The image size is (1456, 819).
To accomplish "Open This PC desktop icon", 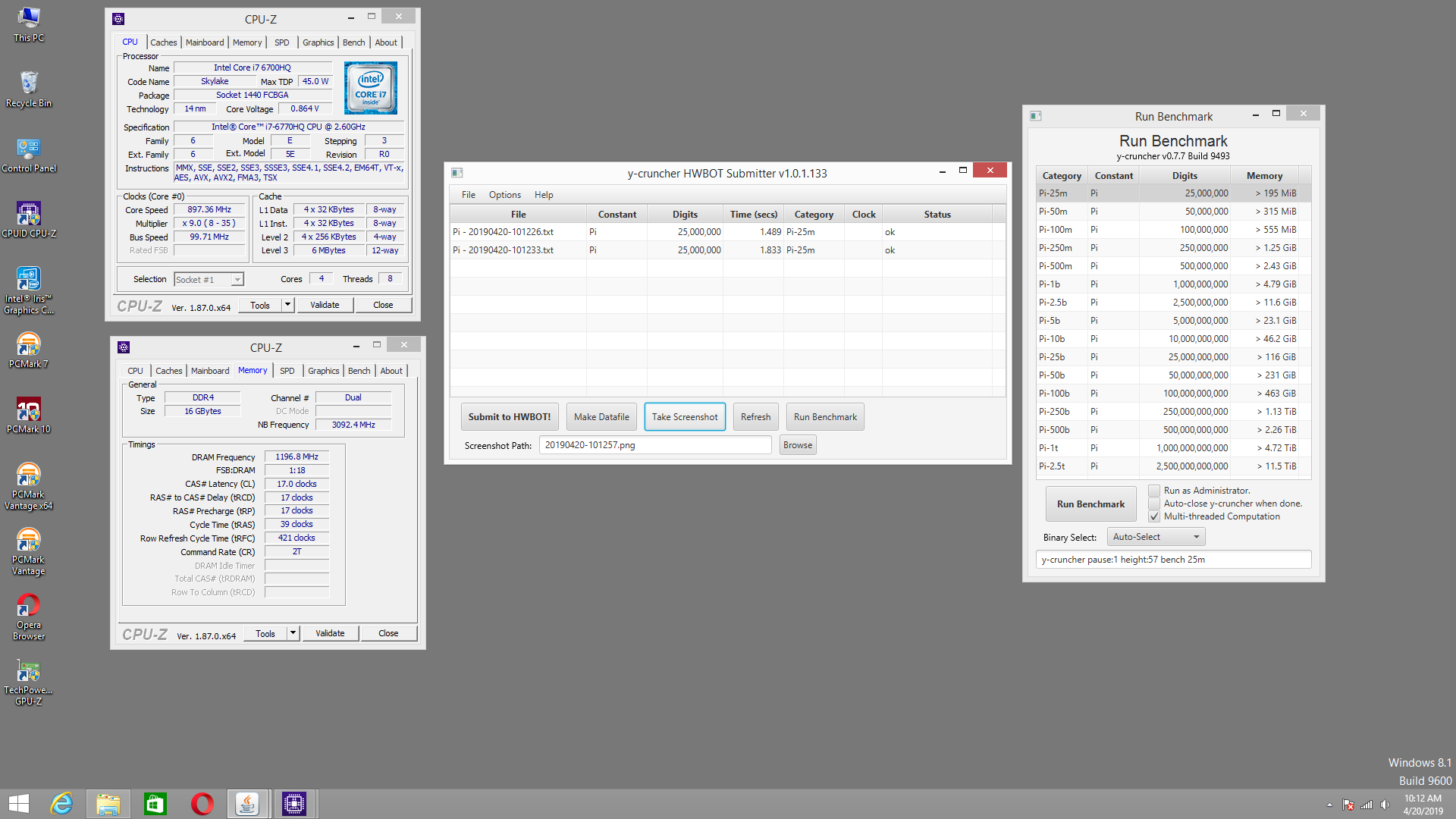I will point(29,24).
